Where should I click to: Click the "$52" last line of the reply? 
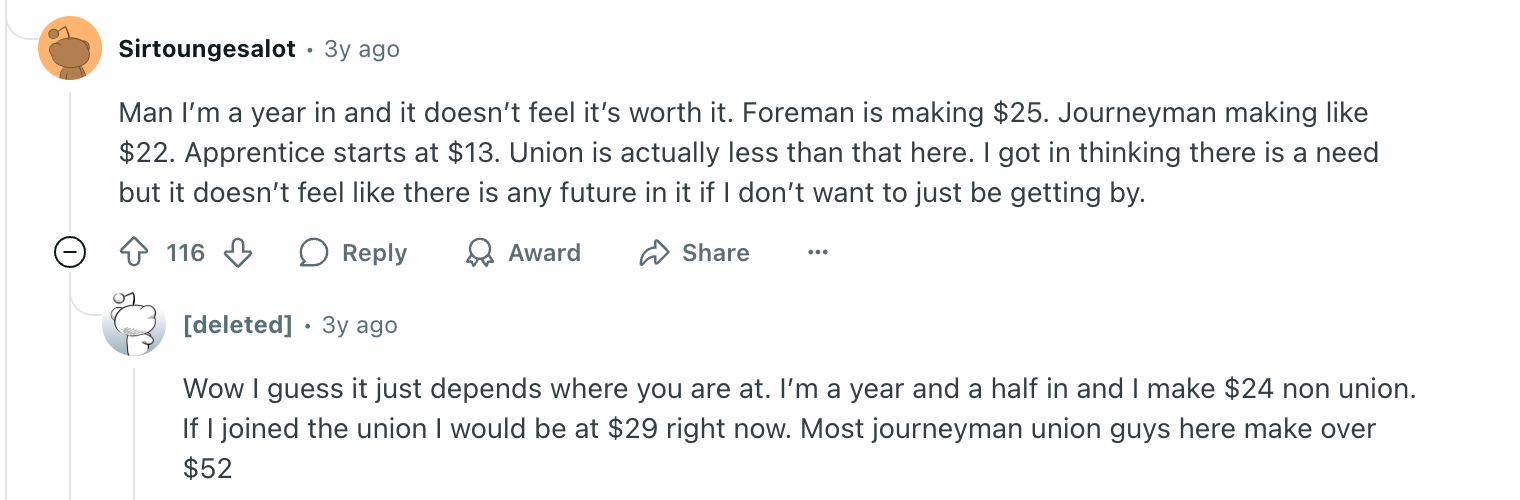tap(208, 468)
